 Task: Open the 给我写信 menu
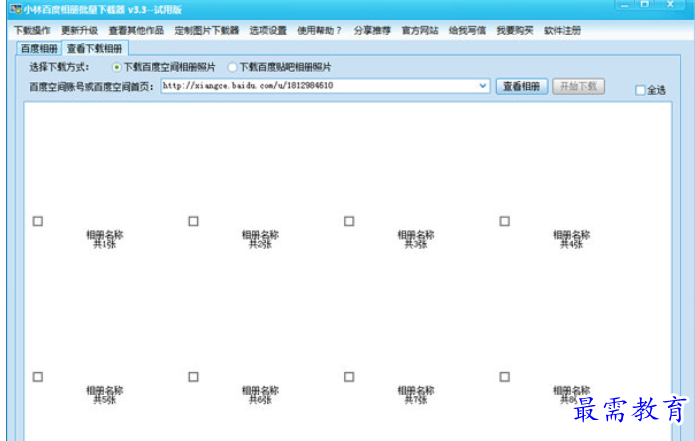467,31
